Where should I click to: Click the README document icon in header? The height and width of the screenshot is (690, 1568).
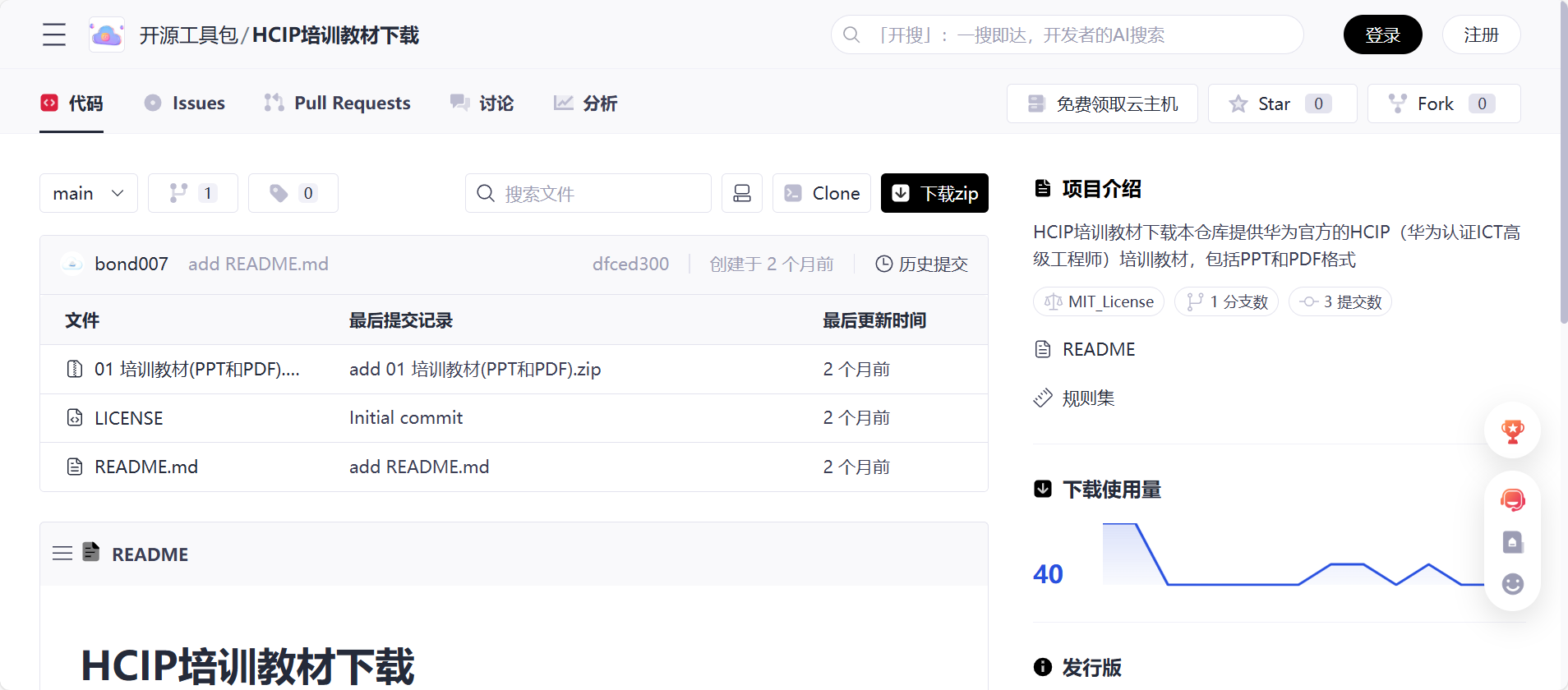click(91, 552)
